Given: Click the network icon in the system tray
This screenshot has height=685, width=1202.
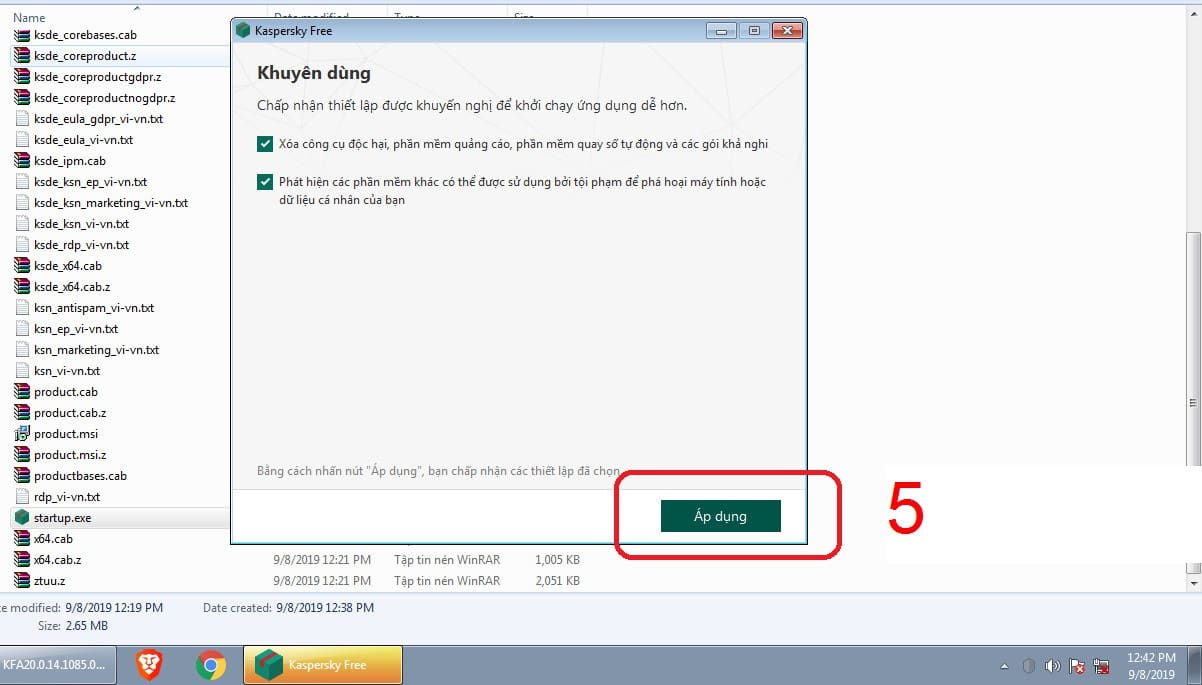Looking at the screenshot, I should (1102, 666).
